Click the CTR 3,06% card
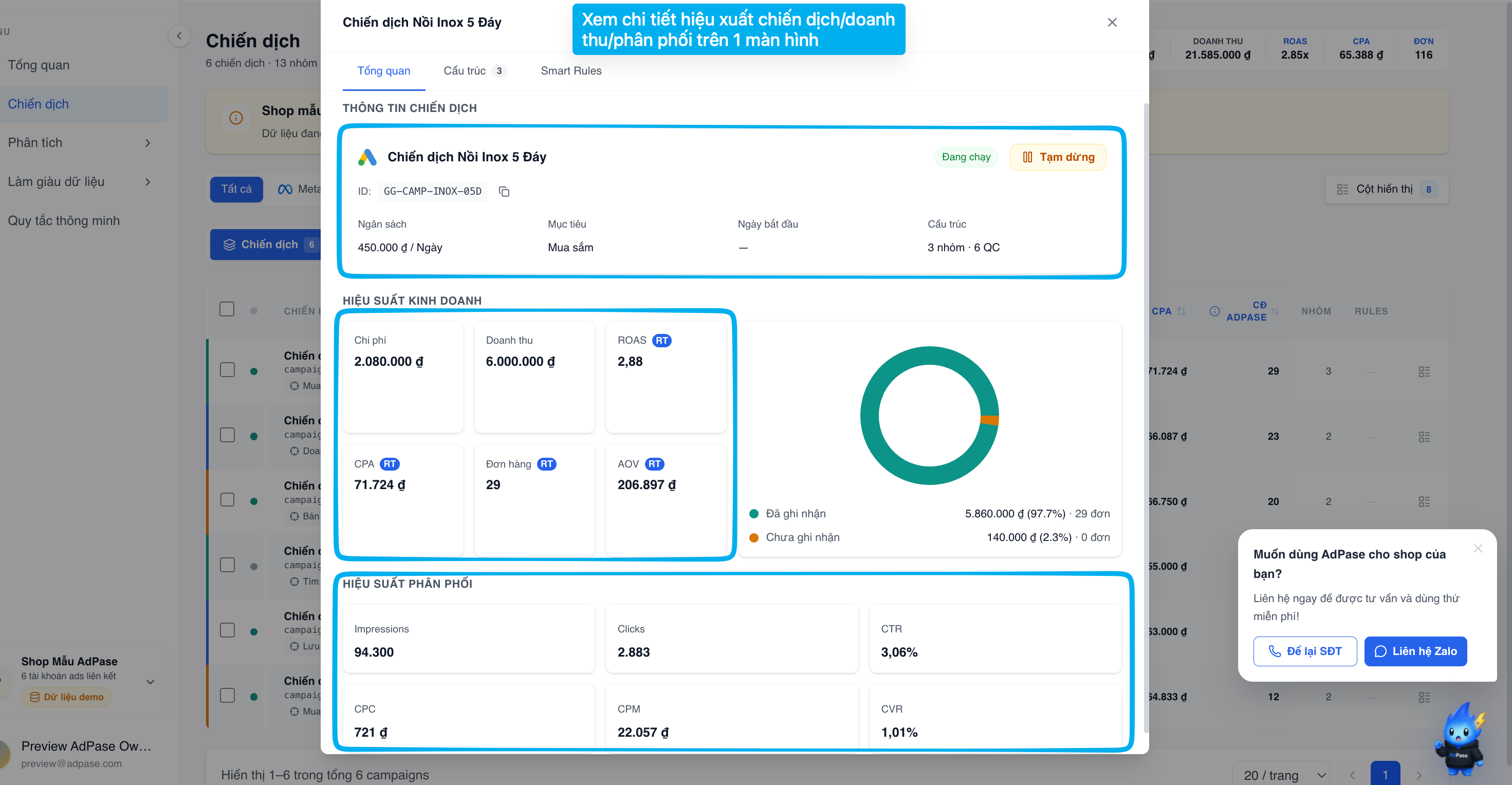This screenshot has height=785, width=1512. tap(995, 639)
